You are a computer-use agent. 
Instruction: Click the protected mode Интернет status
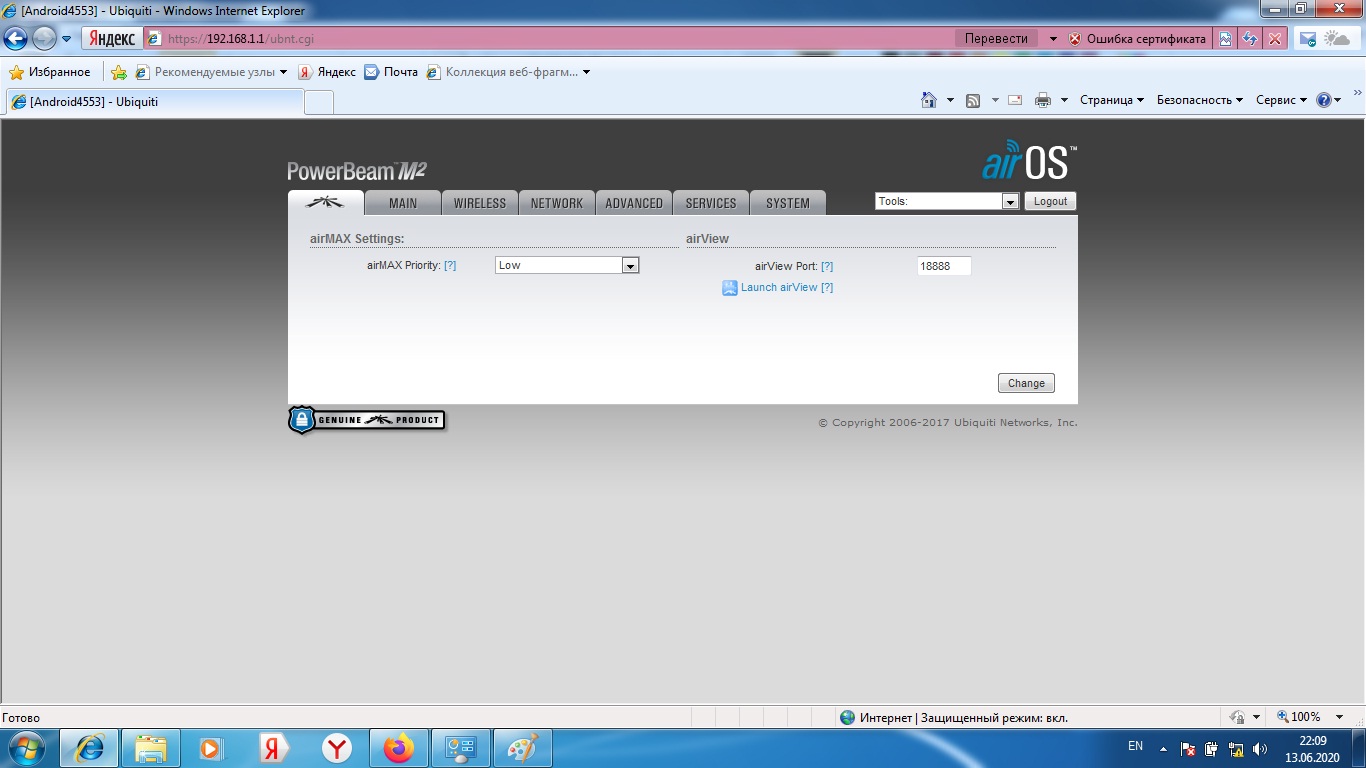click(954, 718)
